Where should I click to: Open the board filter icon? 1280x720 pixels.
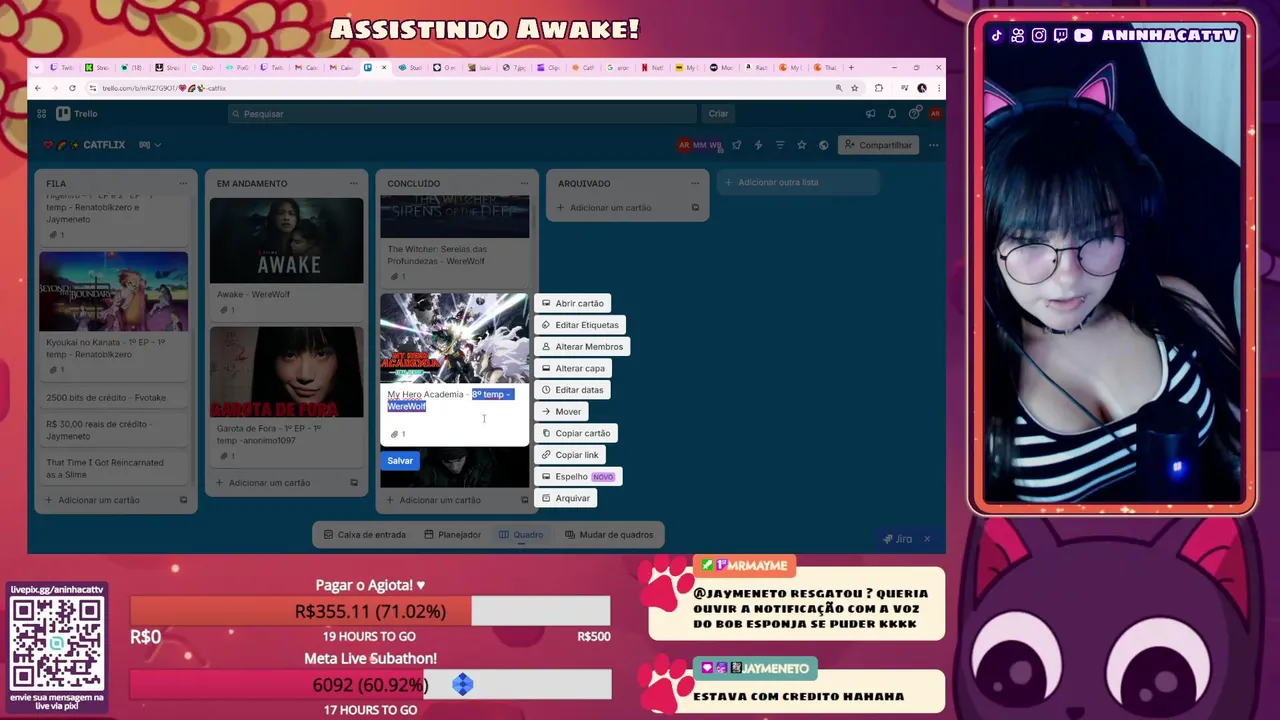coord(780,145)
